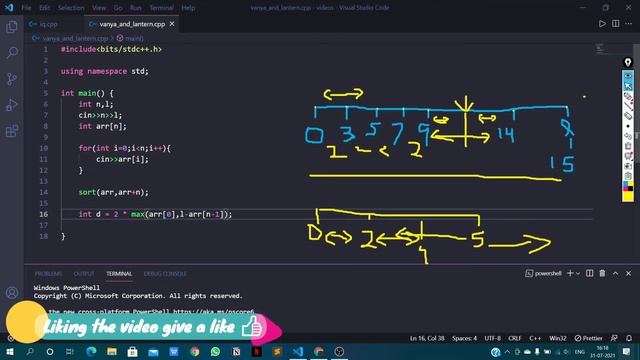This screenshot has width=640, height=360.
Task: Add a new terminal with plus icon
Action: (x=570, y=273)
